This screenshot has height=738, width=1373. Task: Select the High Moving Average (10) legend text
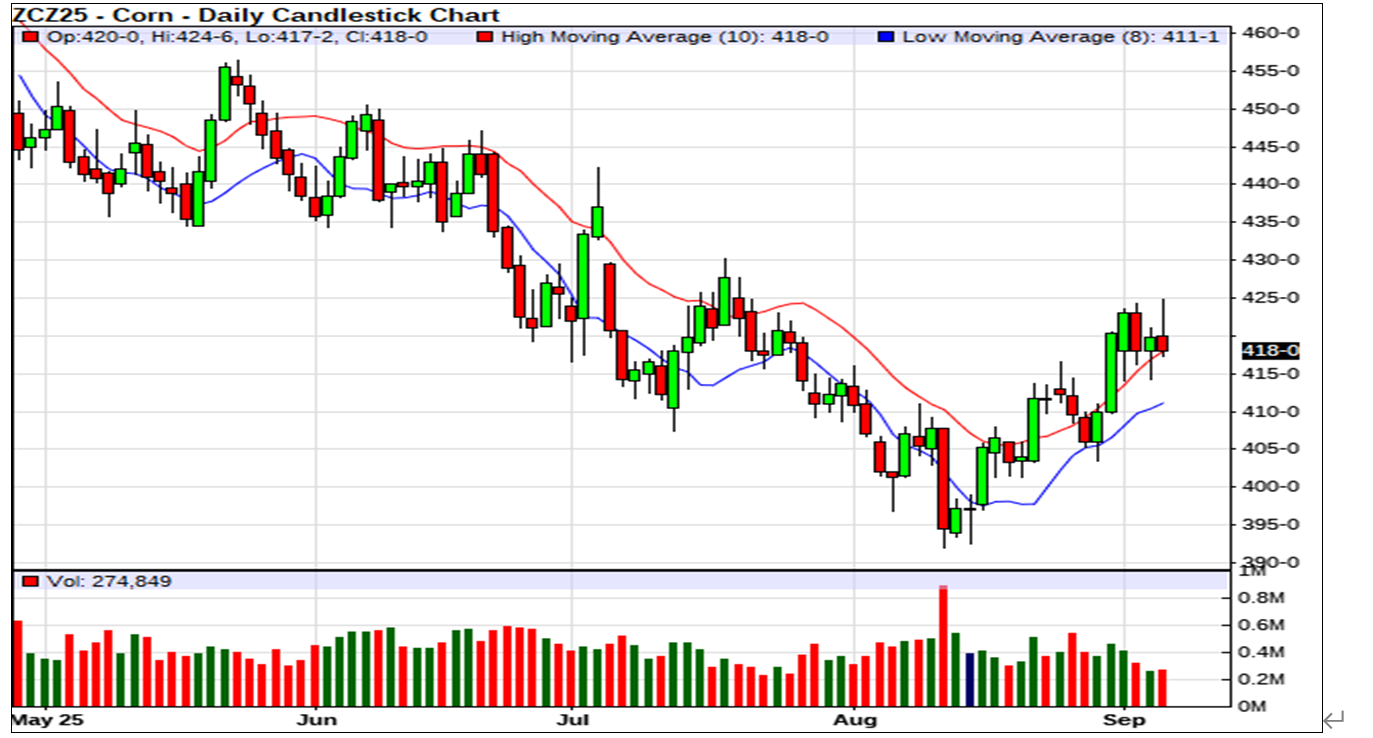pos(664,37)
